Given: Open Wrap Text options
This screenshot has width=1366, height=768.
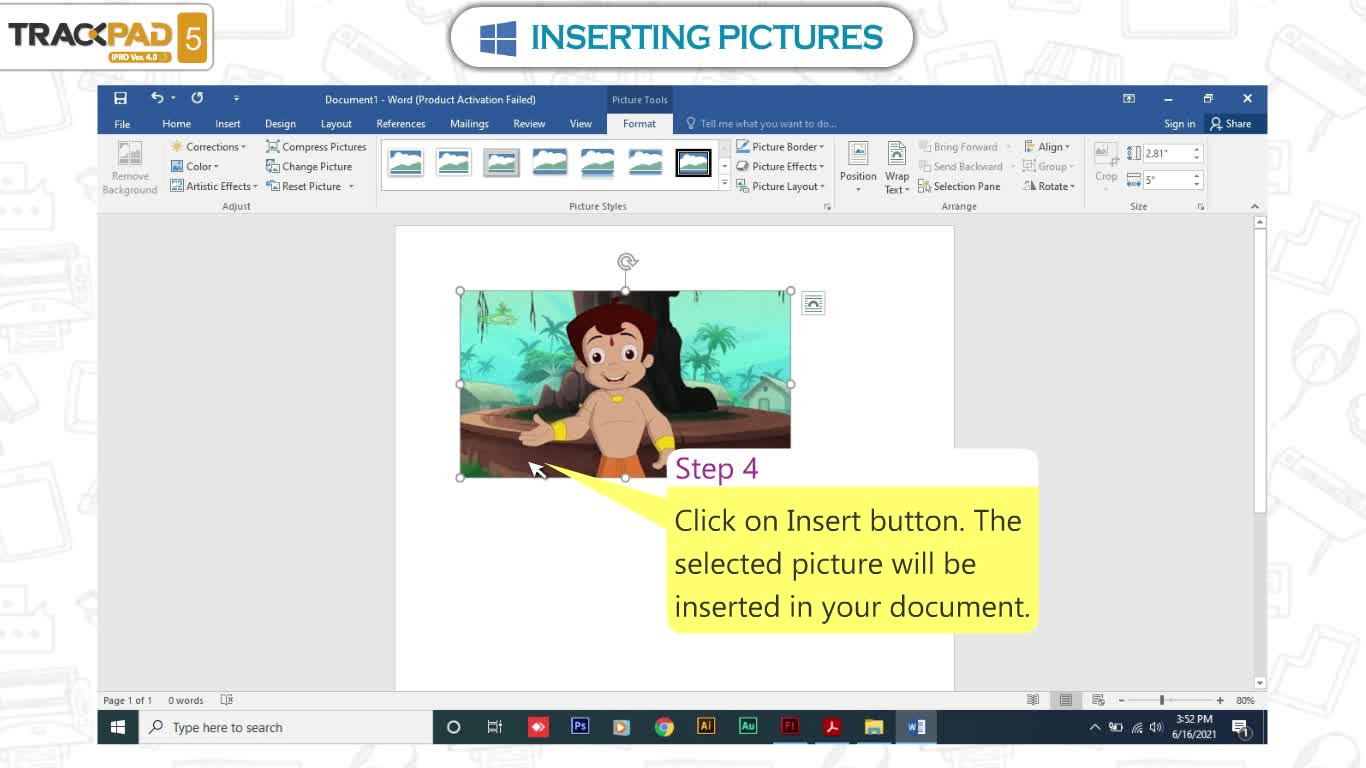Looking at the screenshot, I should point(897,167).
